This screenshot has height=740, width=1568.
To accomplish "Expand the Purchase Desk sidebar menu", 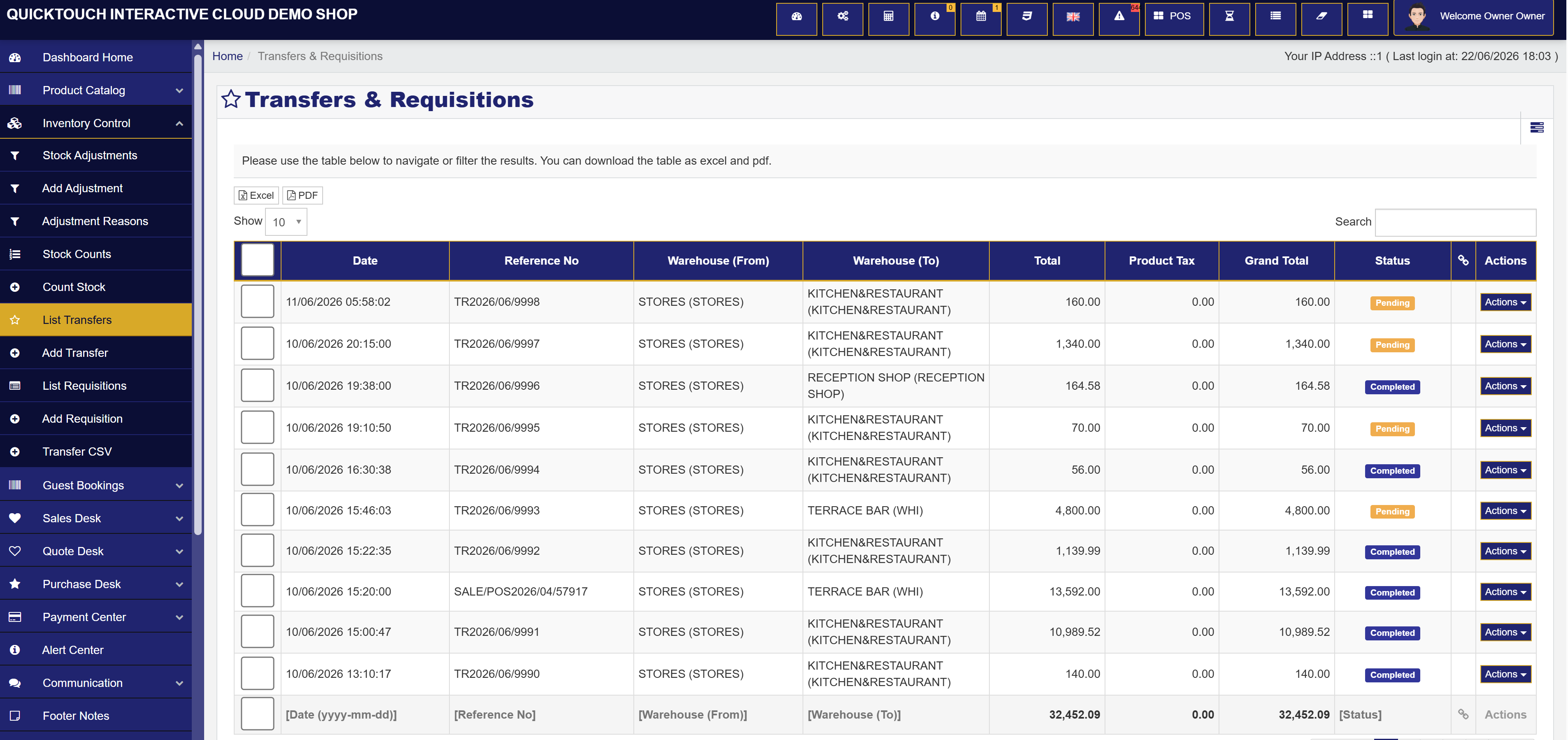I will coord(96,584).
